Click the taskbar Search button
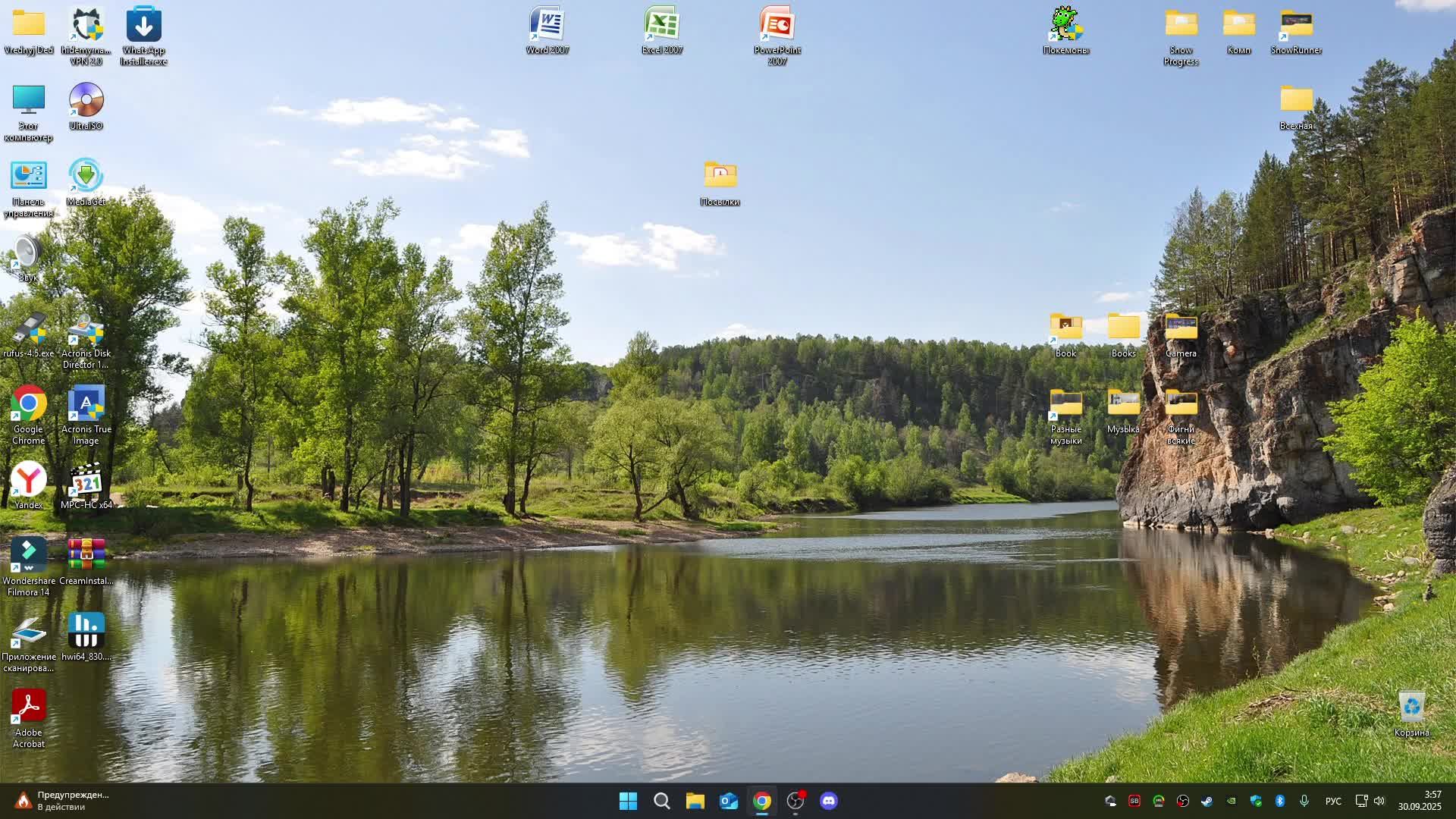 pyautogui.click(x=661, y=801)
